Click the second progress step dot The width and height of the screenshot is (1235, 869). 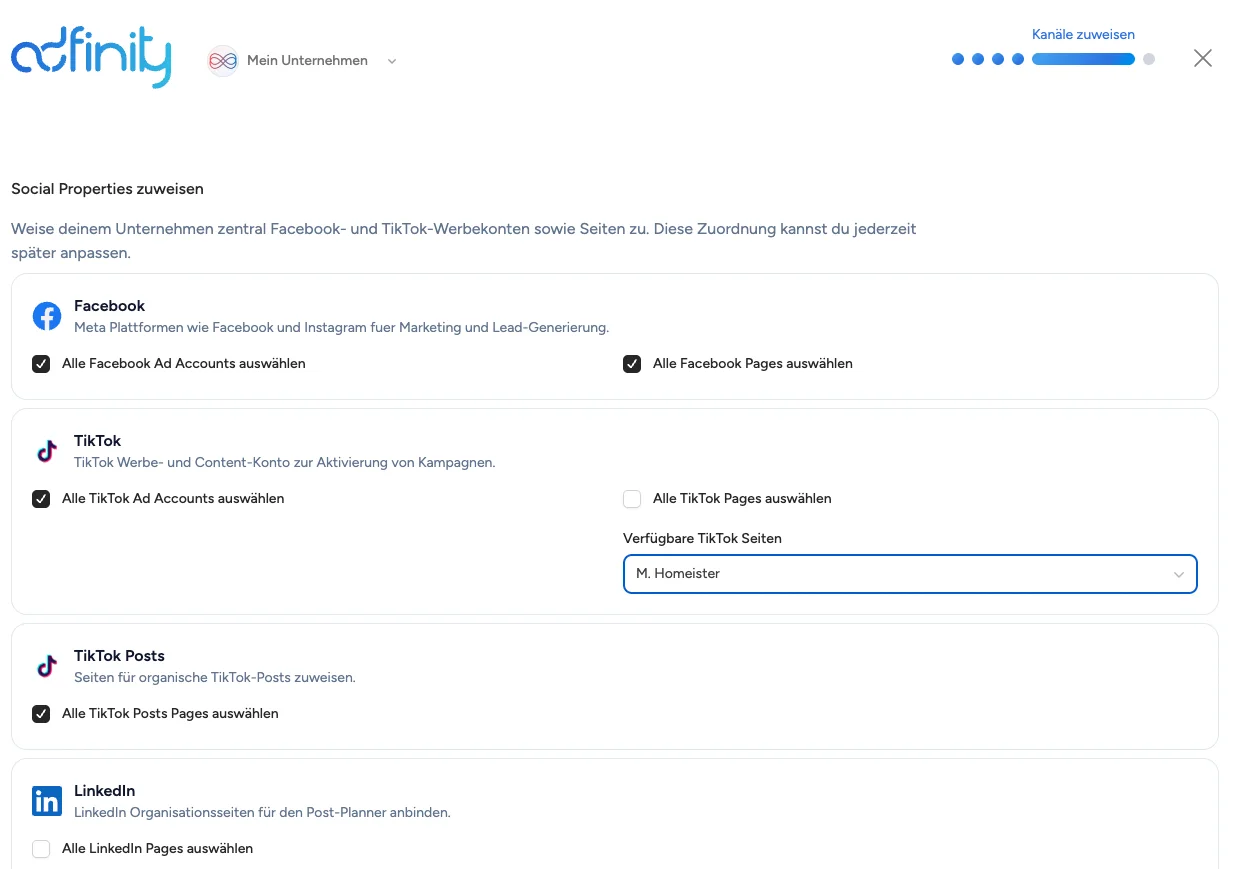[x=978, y=59]
